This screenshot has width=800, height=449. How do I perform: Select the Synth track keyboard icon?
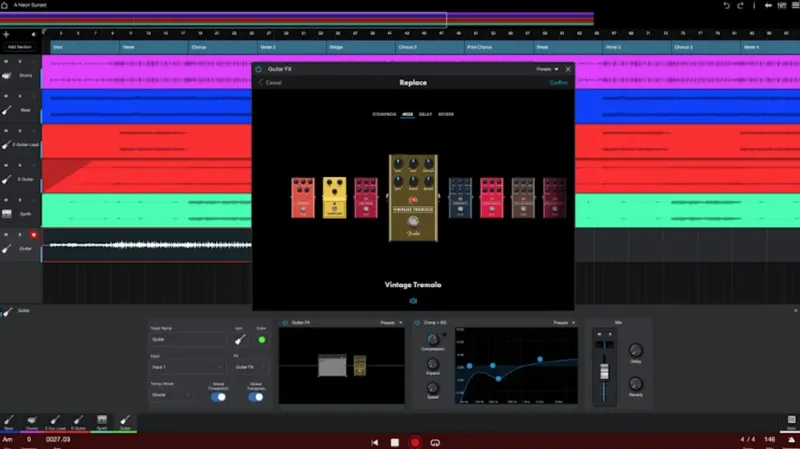6,214
